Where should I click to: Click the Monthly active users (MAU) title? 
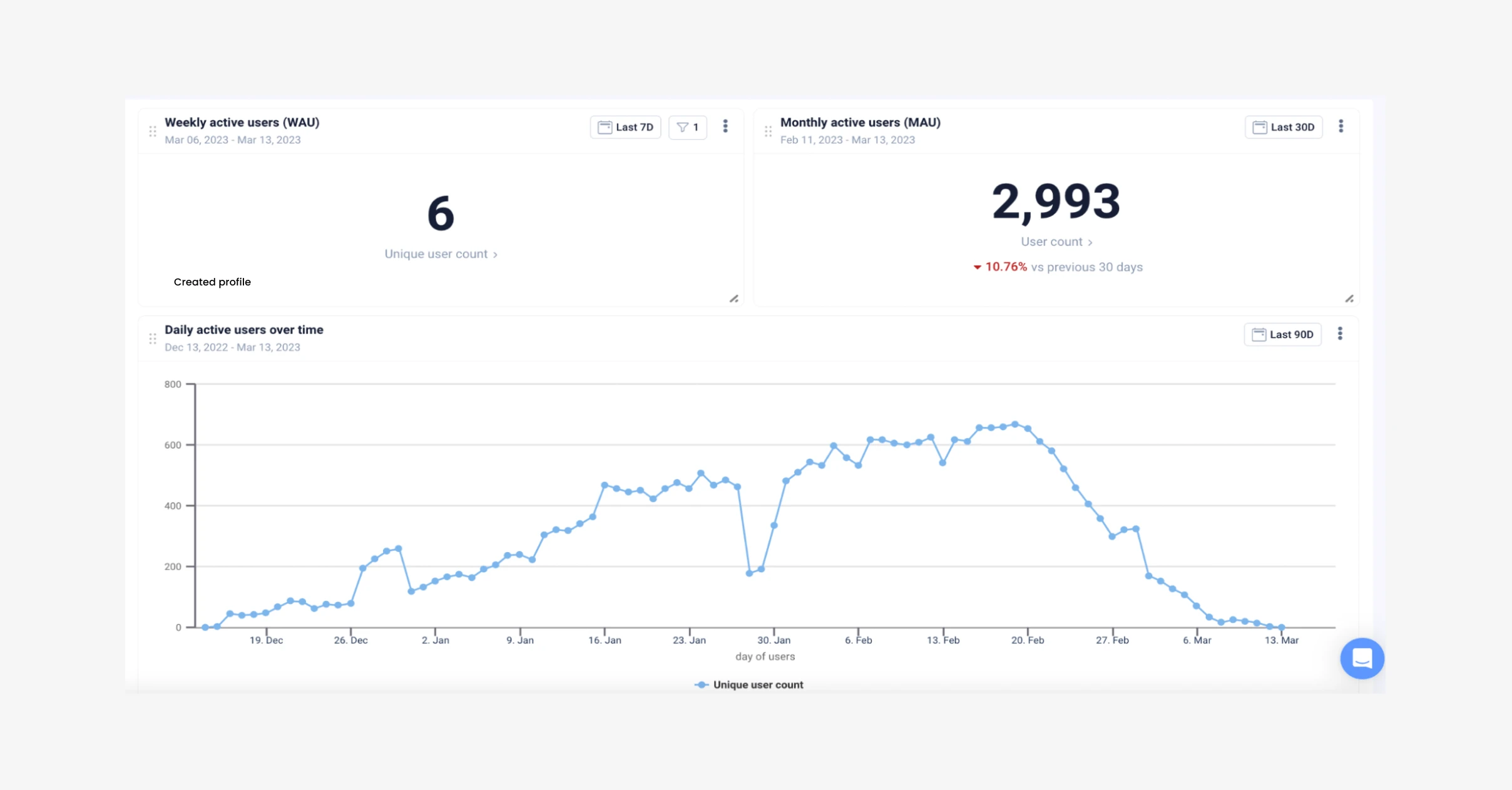[860, 123]
